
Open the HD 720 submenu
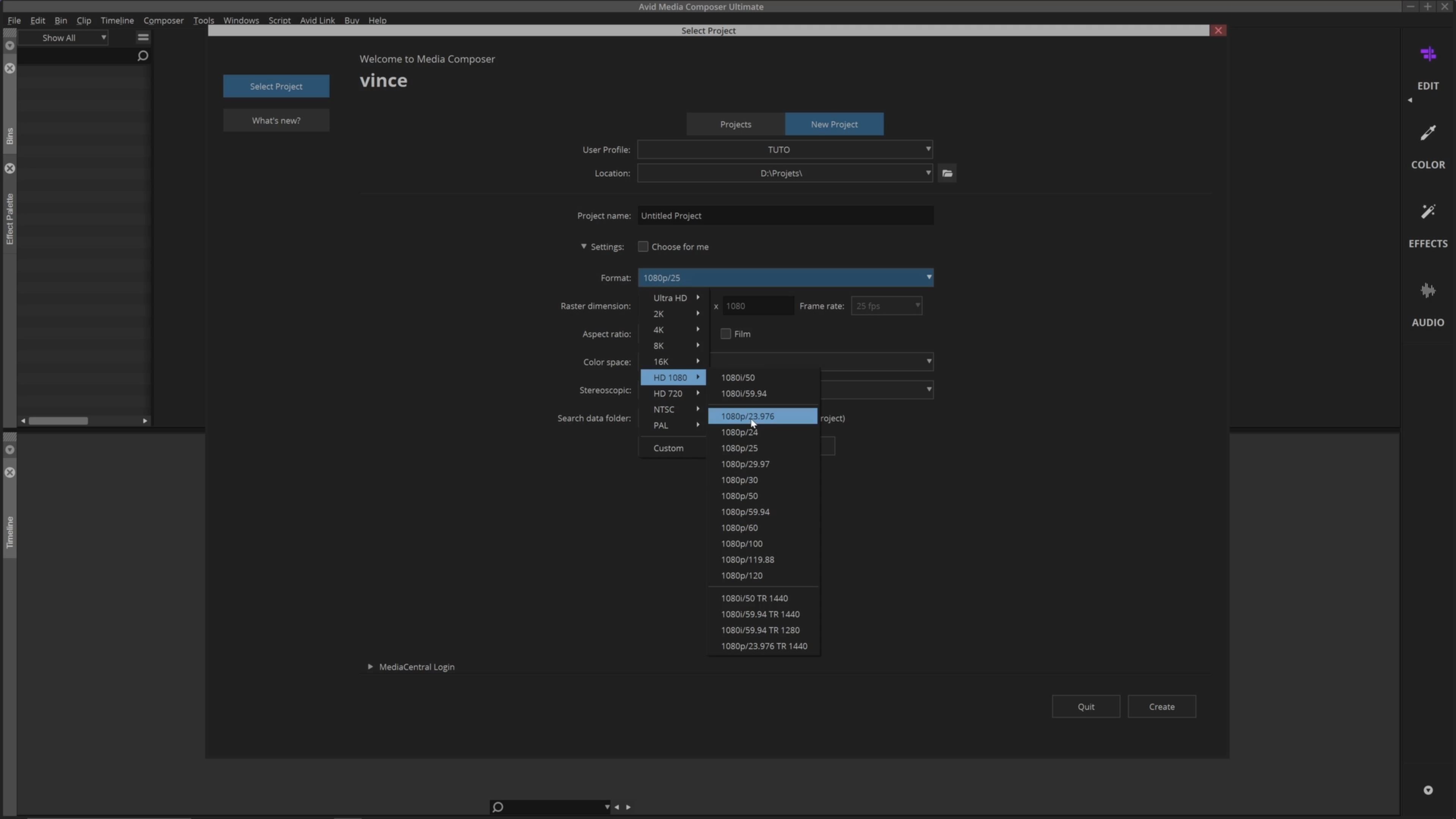673,394
